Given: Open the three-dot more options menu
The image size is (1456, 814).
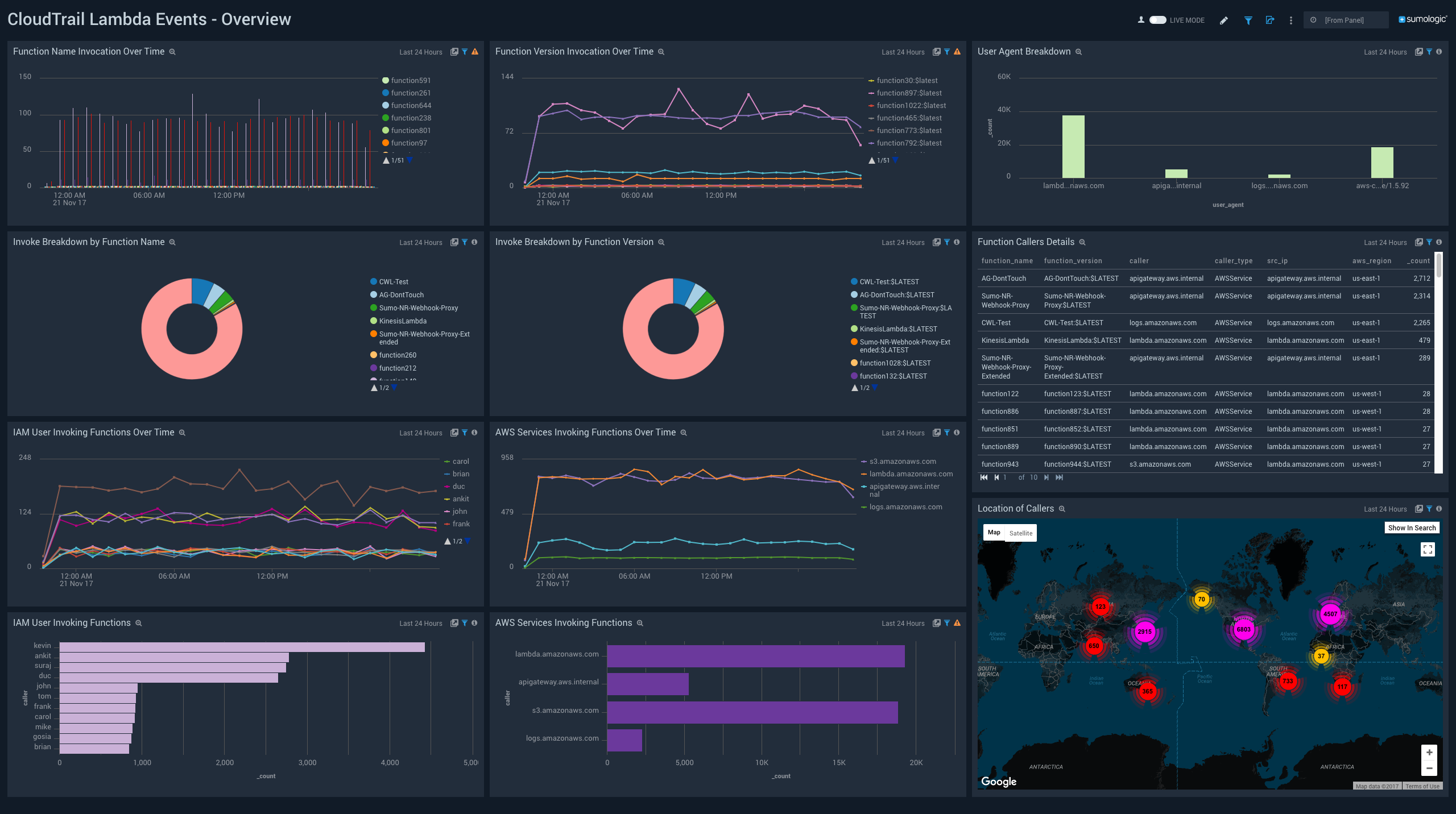Looking at the screenshot, I should pos(1291,20).
